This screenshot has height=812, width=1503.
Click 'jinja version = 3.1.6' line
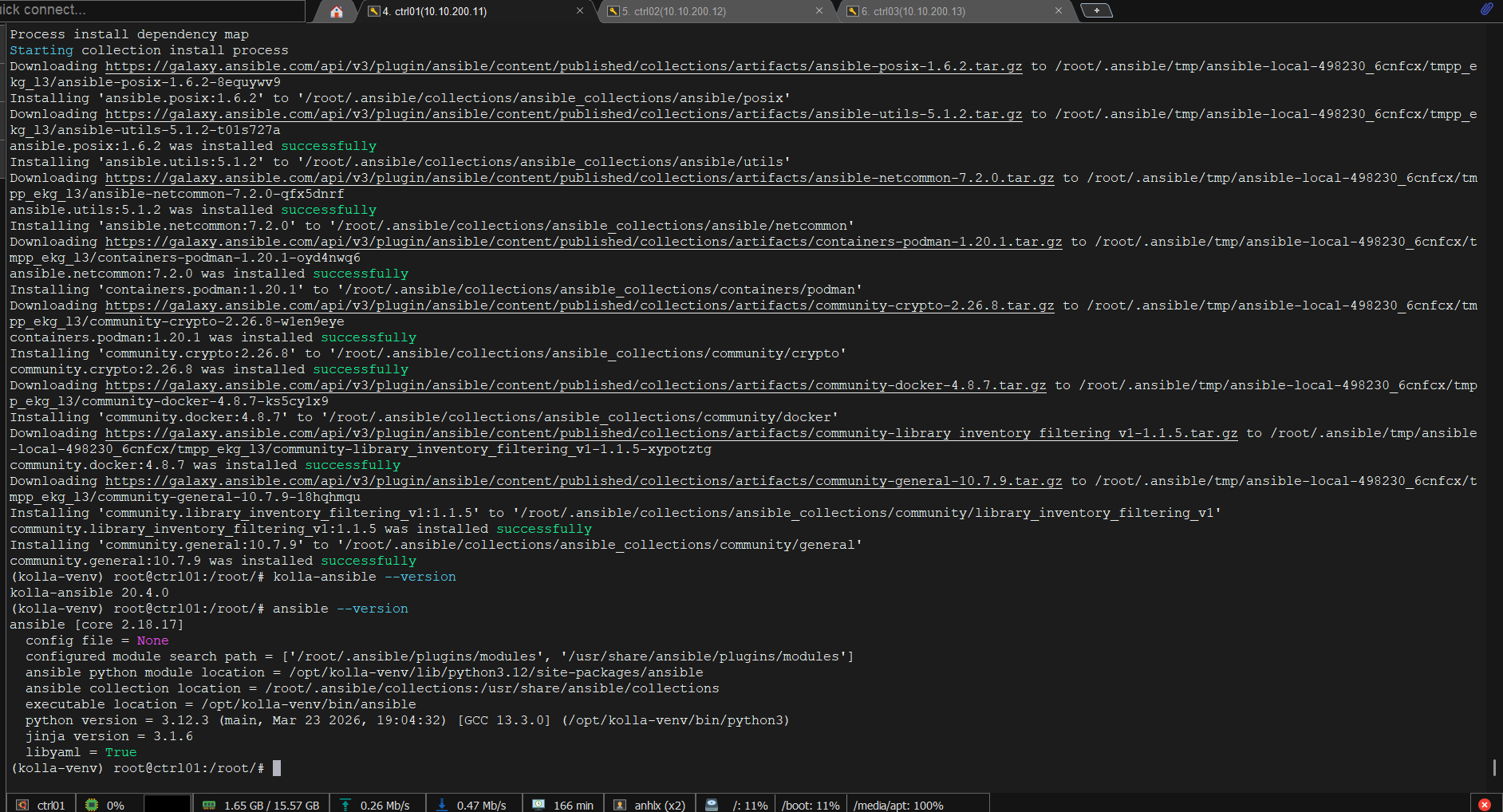pos(109,736)
